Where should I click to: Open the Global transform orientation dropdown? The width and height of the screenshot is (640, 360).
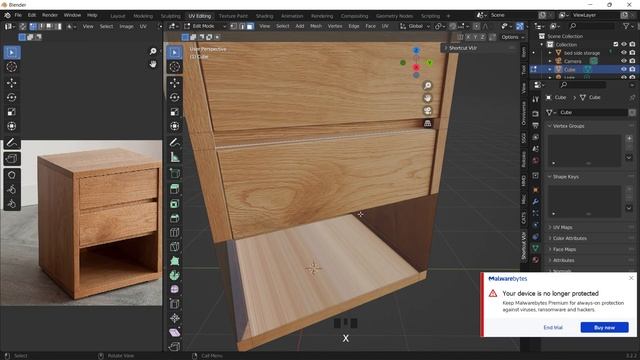pos(415,26)
